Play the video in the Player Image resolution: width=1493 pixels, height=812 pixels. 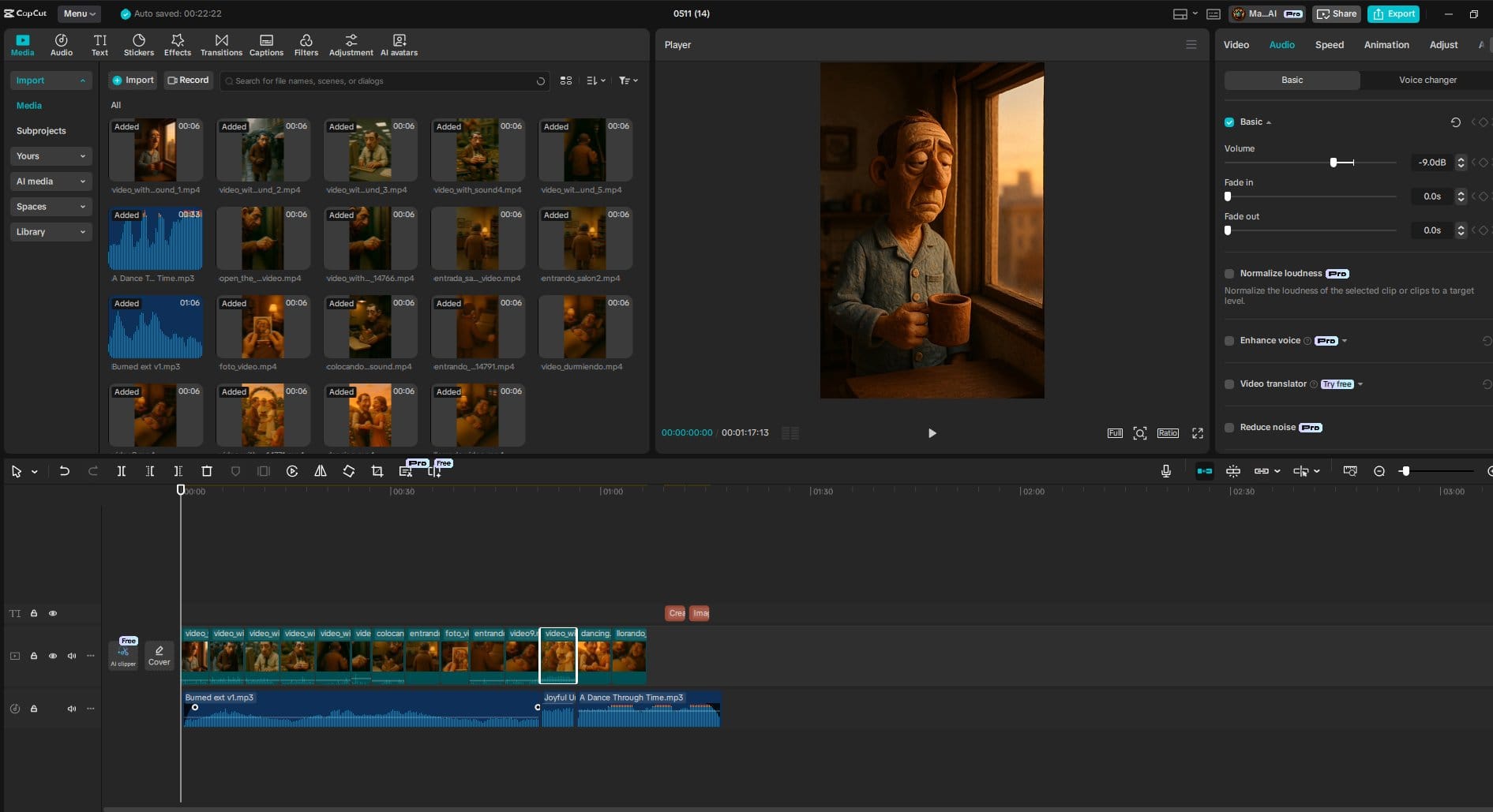tap(932, 433)
